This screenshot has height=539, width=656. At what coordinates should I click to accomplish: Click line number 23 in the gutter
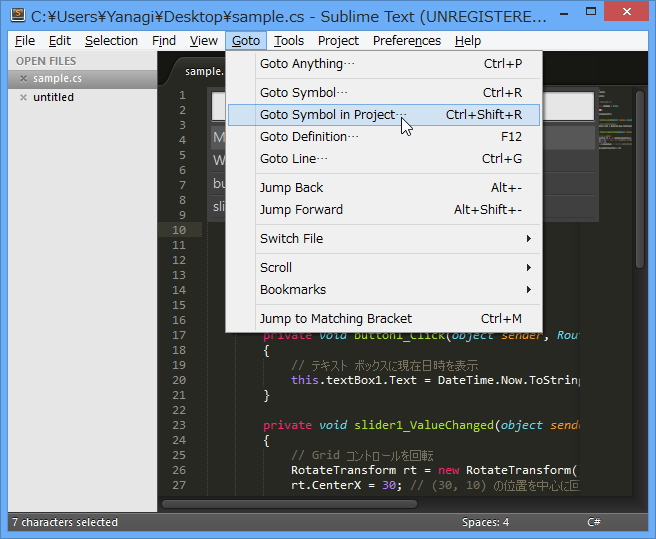(179, 425)
